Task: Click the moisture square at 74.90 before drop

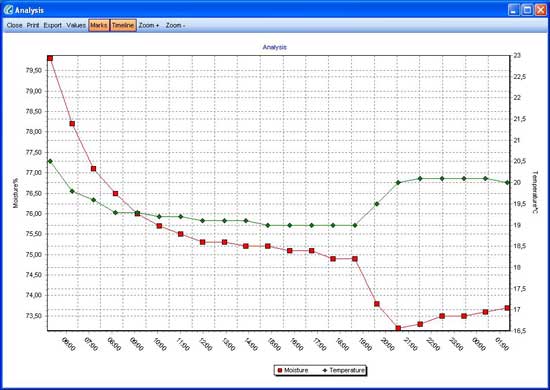Action: click(x=355, y=259)
